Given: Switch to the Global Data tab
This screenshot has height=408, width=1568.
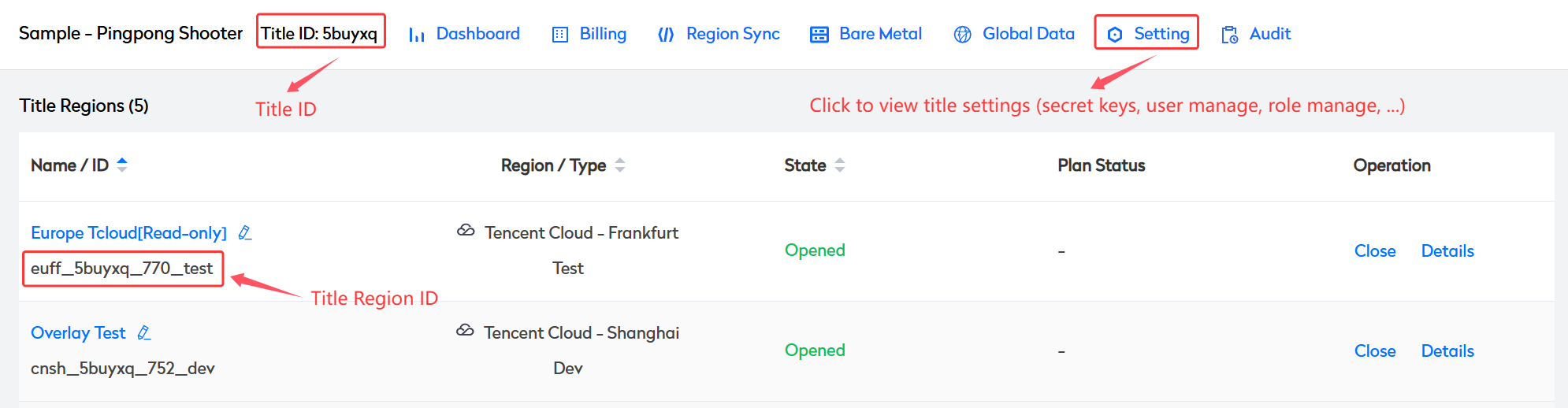Looking at the screenshot, I should pos(1028,34).
